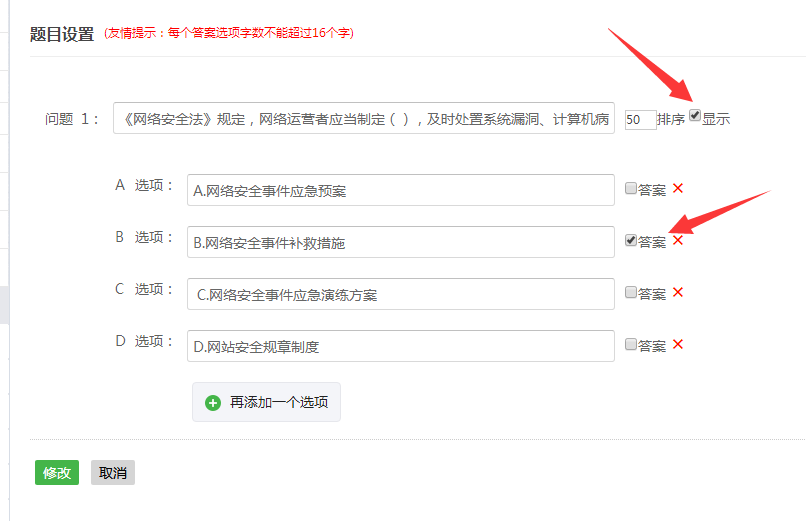Click the 再添加一个选项 button label

click(x=279, y=402)
